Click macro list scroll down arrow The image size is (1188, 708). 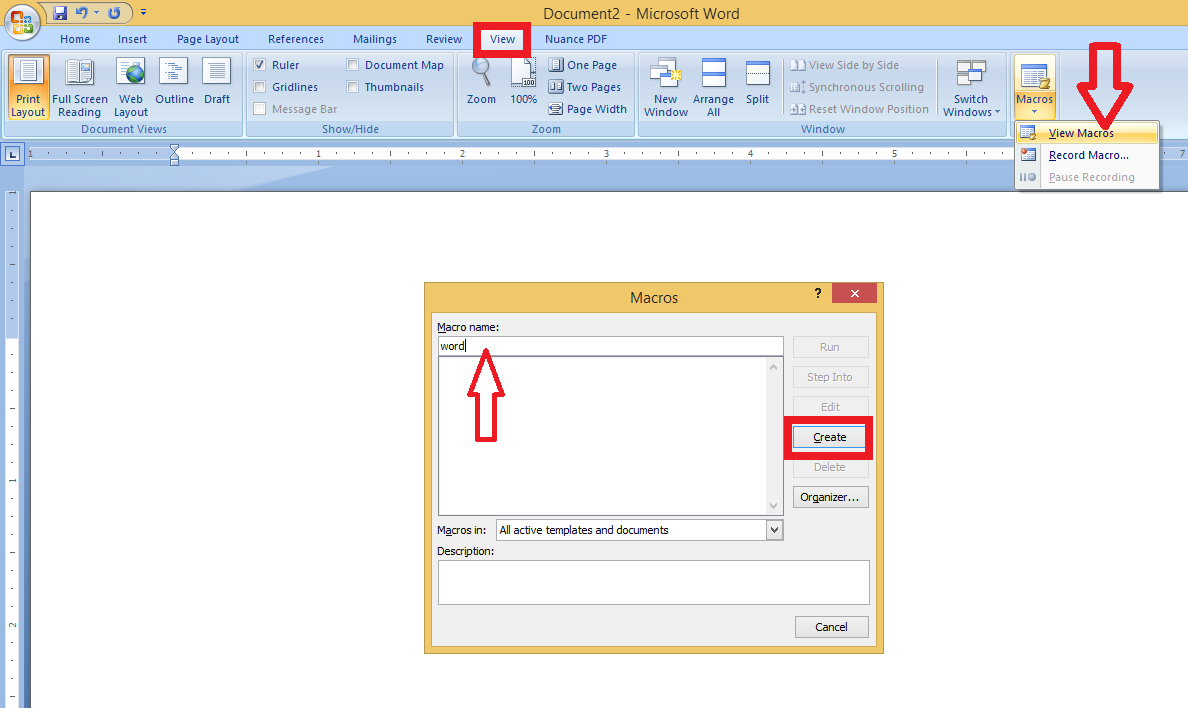point(773,506)
